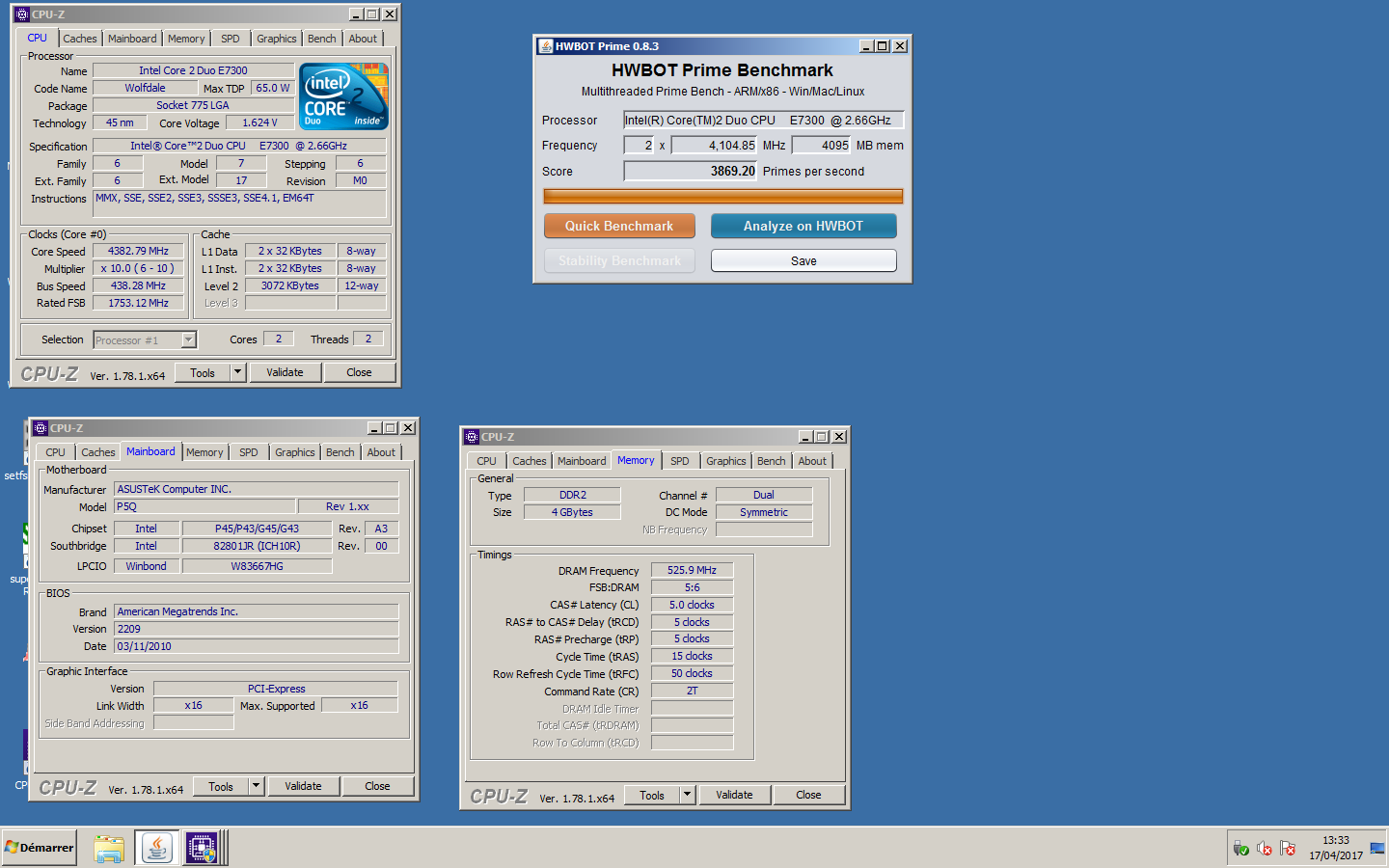Switch to Graphics tab in top CPU window
Viewport: 1389px width, 868px height.
coord(277,39)
